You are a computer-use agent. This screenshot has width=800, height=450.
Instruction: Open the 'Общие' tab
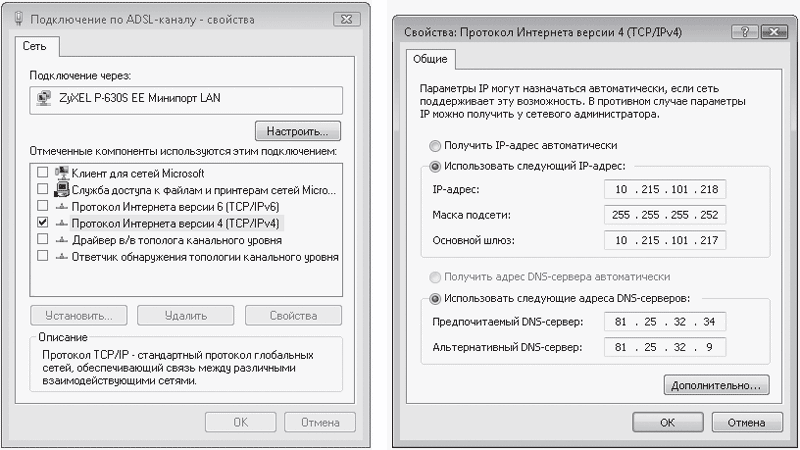[x=430, y=60]
